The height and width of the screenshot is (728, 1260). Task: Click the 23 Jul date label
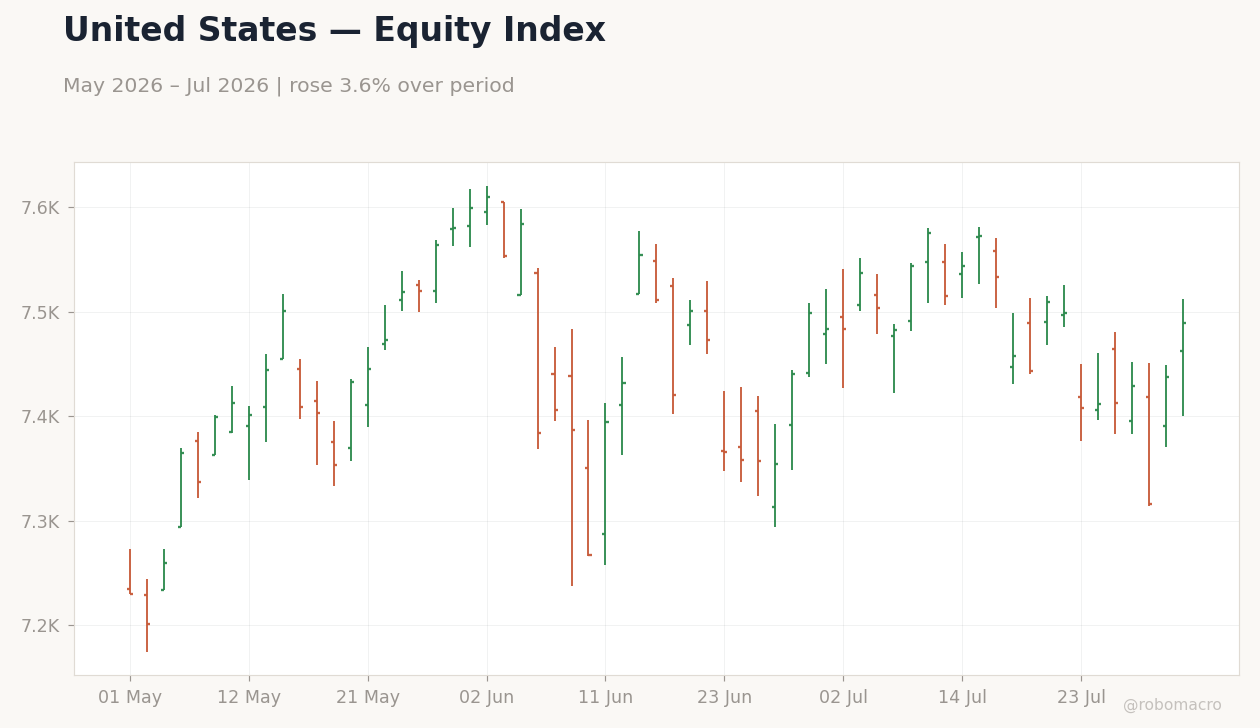(x=1081, y=698)
